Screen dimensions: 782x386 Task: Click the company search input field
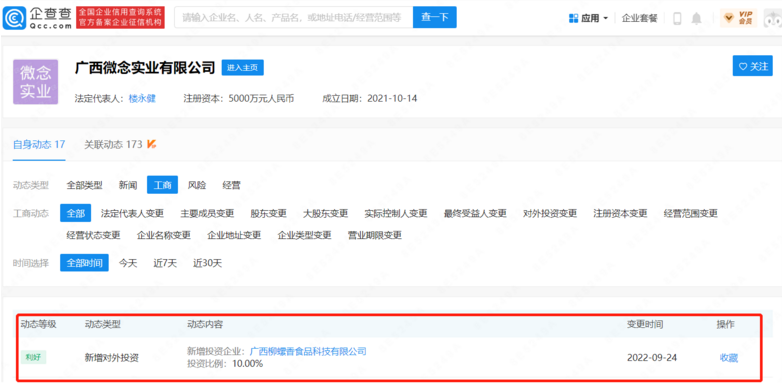click(x=293, y=17)
